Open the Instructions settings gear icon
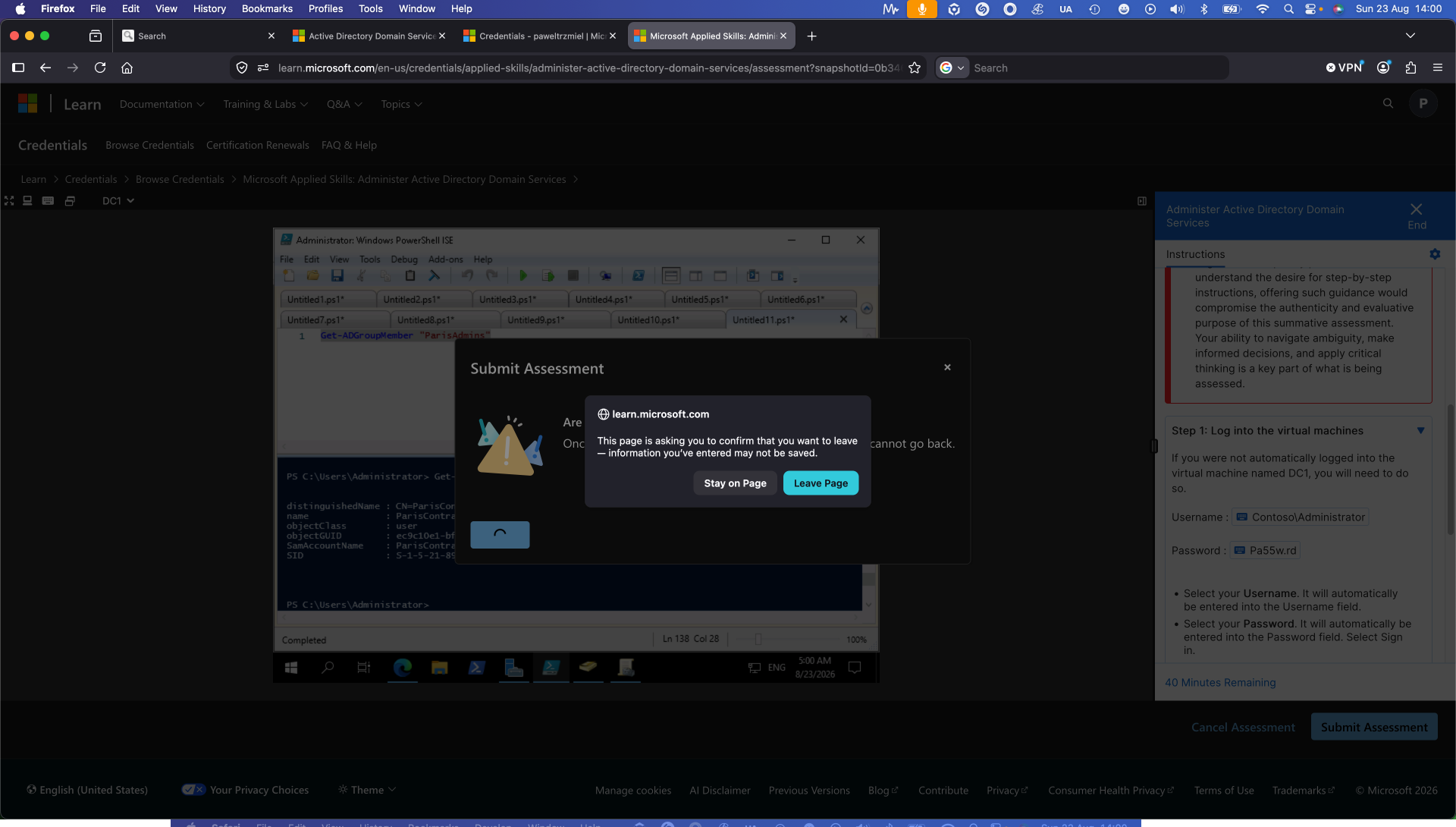 (x=1435, y=254)
